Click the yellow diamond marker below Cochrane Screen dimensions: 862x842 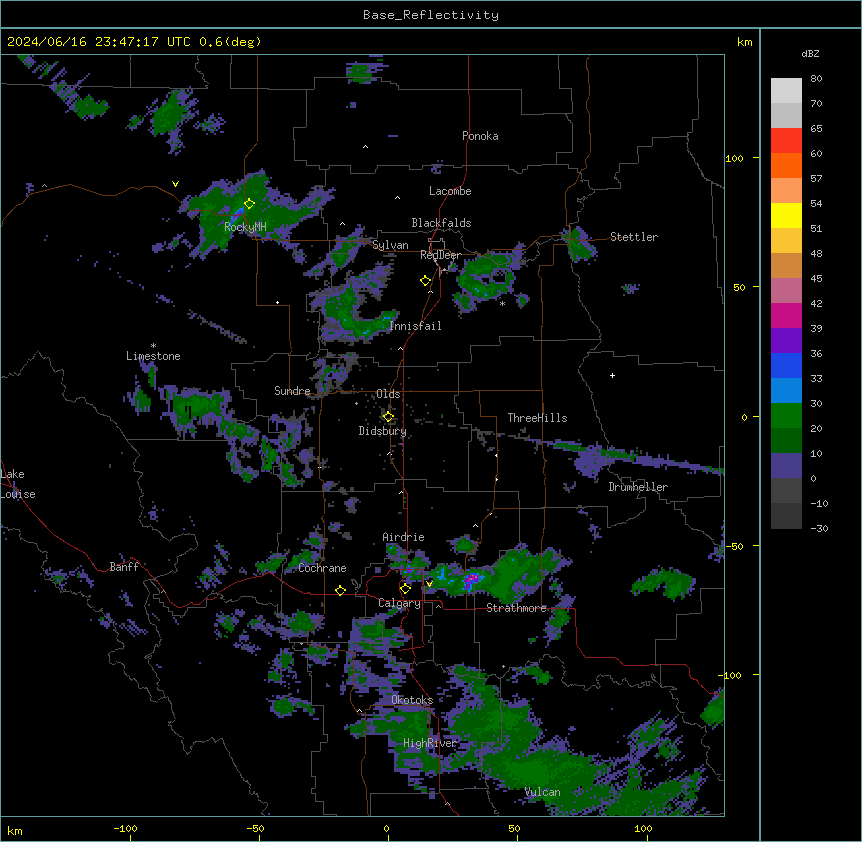(340, 590)
